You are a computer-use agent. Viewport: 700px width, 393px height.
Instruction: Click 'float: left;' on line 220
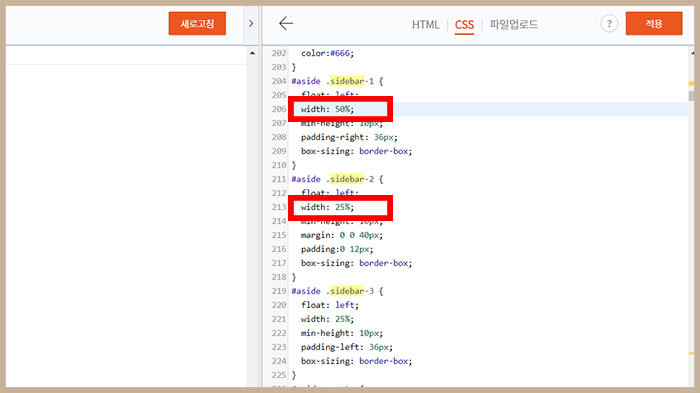click(329, 305)
